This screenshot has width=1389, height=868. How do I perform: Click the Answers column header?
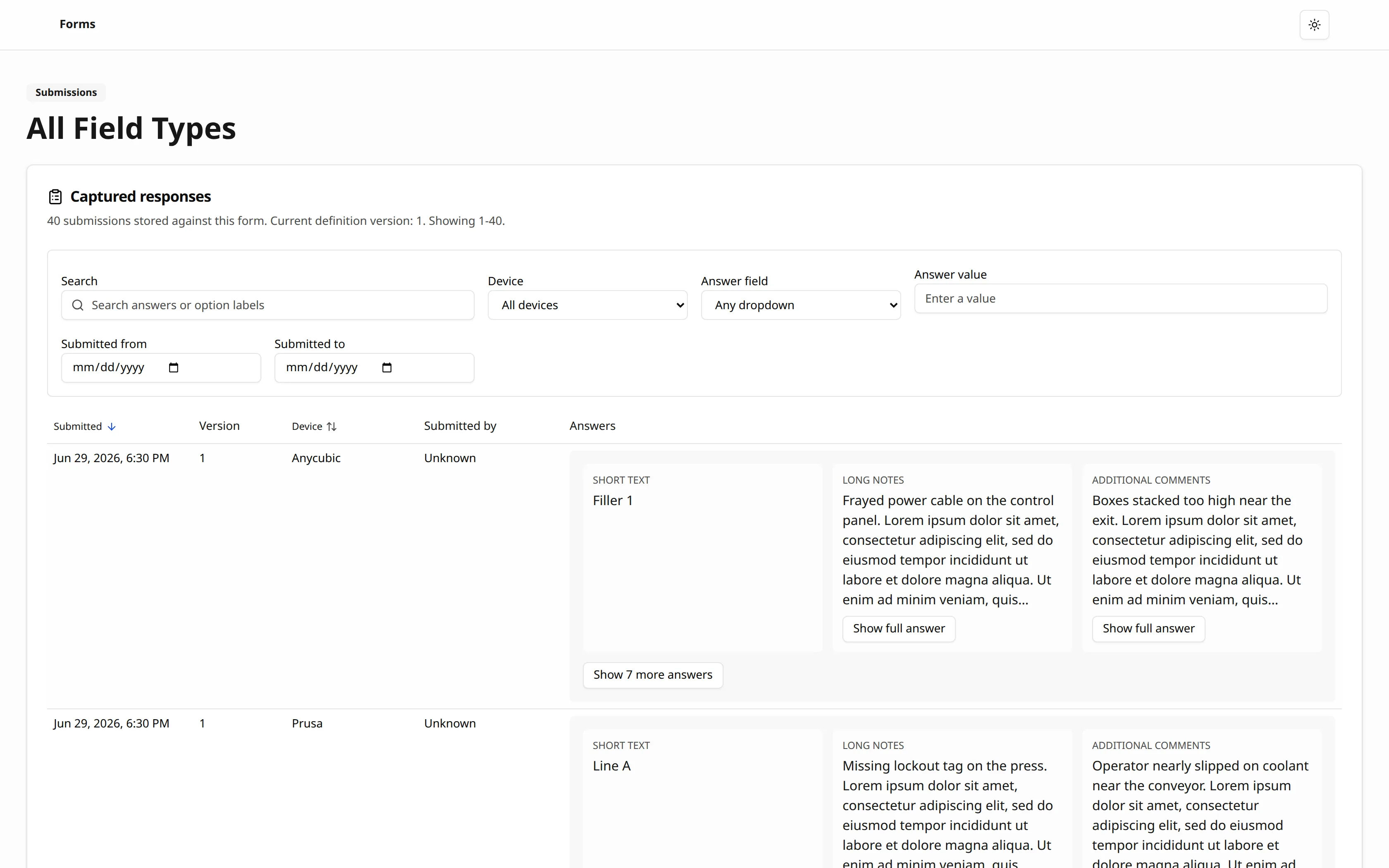(x=592, y=426)
